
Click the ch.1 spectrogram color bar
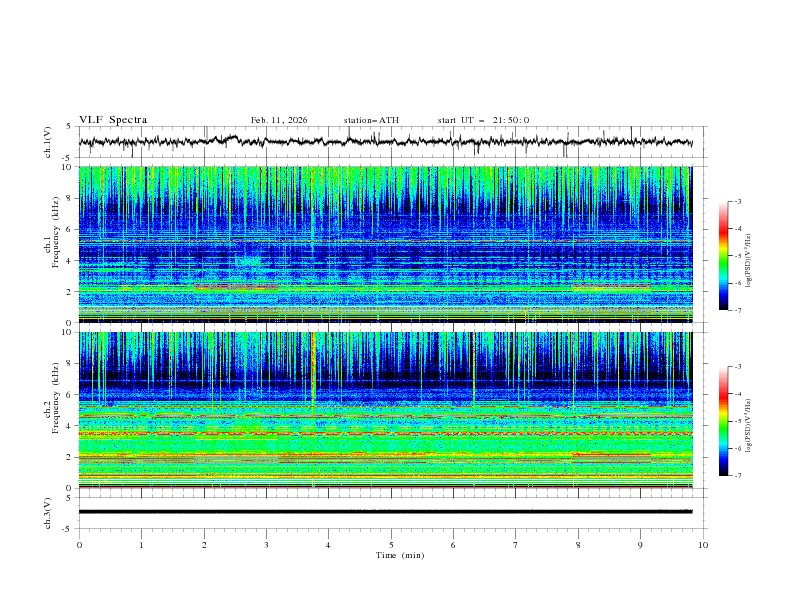[723, 256]
